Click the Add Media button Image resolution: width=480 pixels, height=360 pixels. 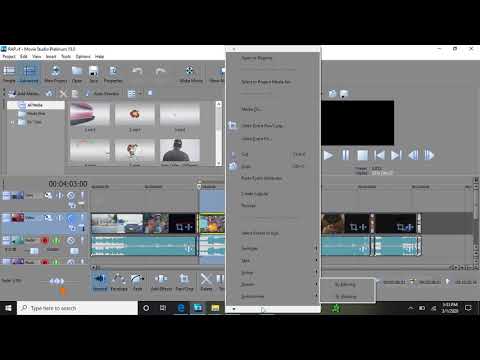[23, 93]
